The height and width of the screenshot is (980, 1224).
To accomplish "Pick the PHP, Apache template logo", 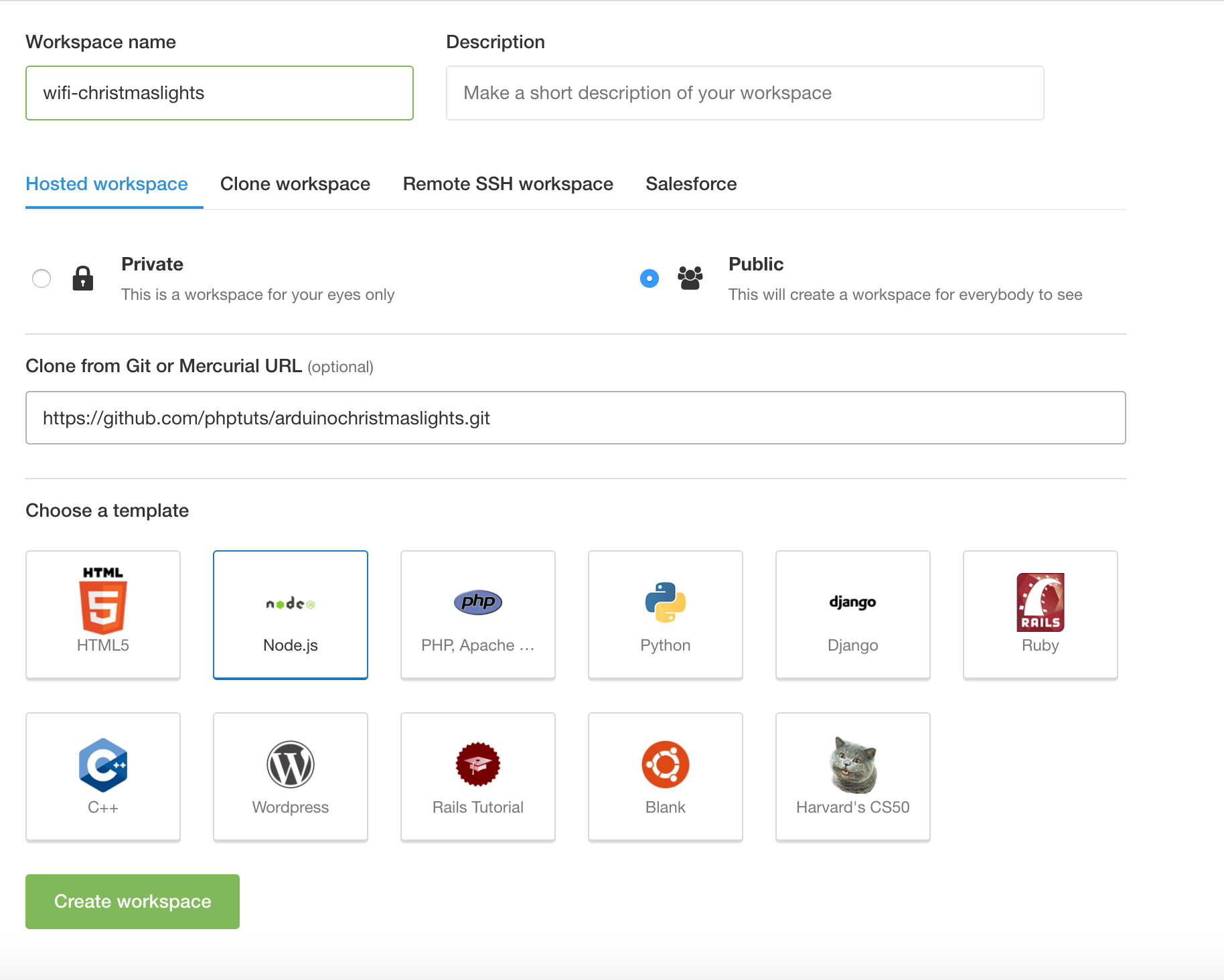I will (x=478, y=602).
